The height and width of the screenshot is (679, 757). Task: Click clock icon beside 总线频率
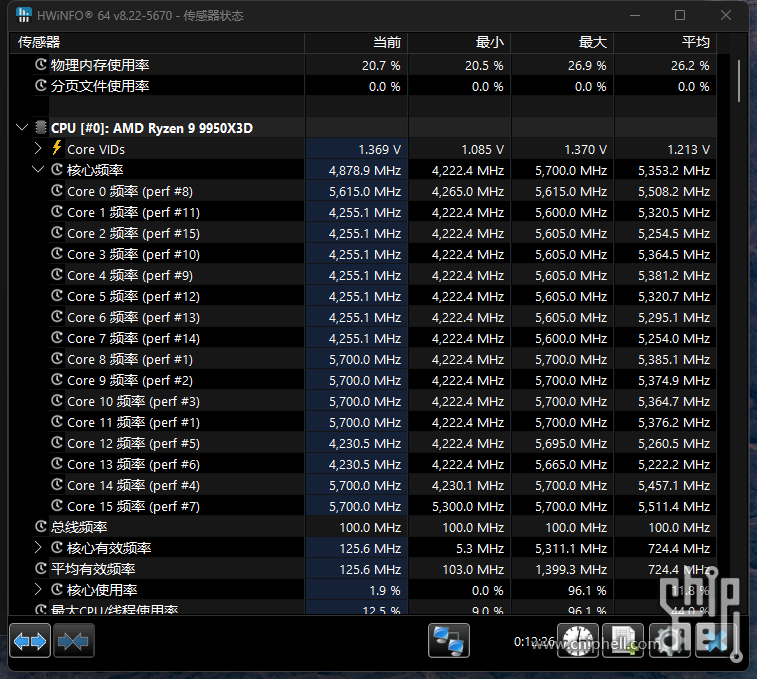(41, 526)
